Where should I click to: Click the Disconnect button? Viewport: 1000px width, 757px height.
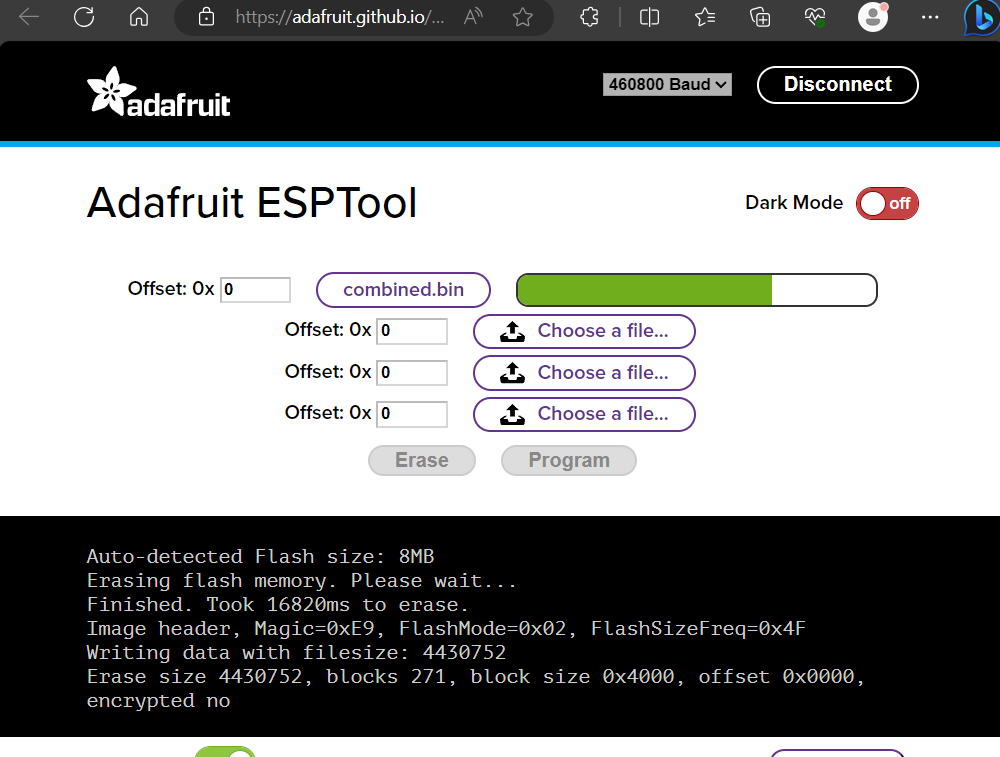(837, 84)
